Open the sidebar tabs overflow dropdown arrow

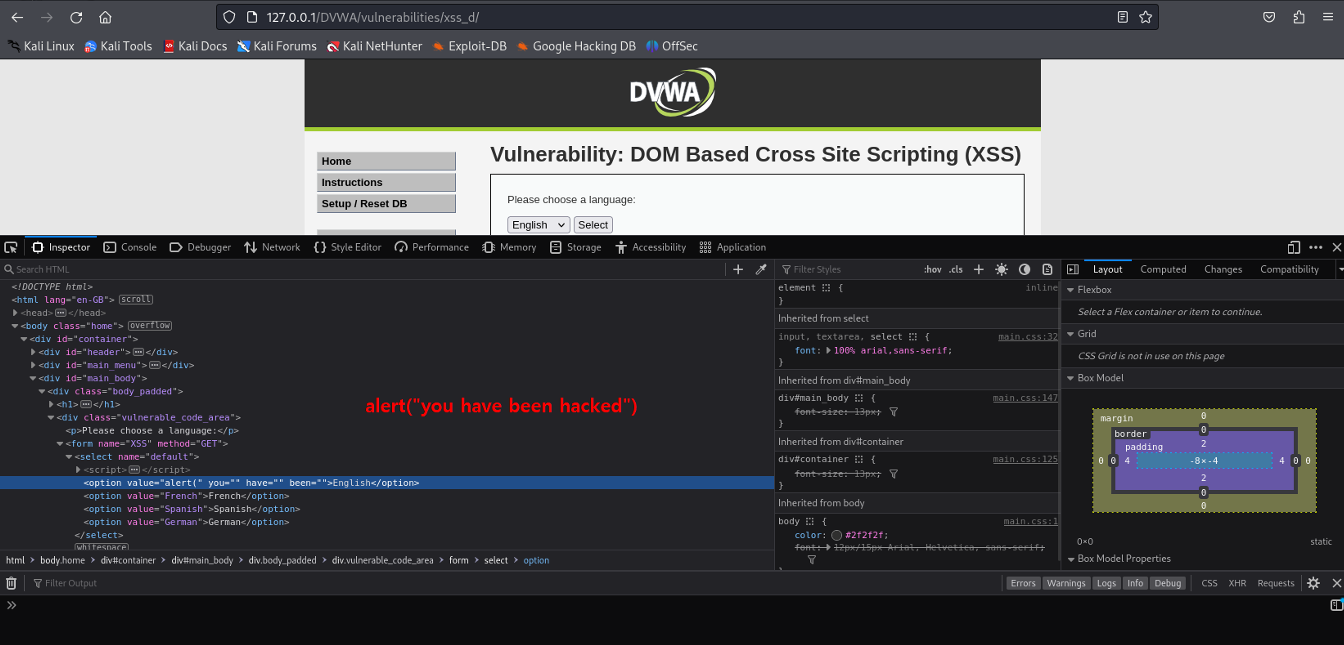[1341, 269]
